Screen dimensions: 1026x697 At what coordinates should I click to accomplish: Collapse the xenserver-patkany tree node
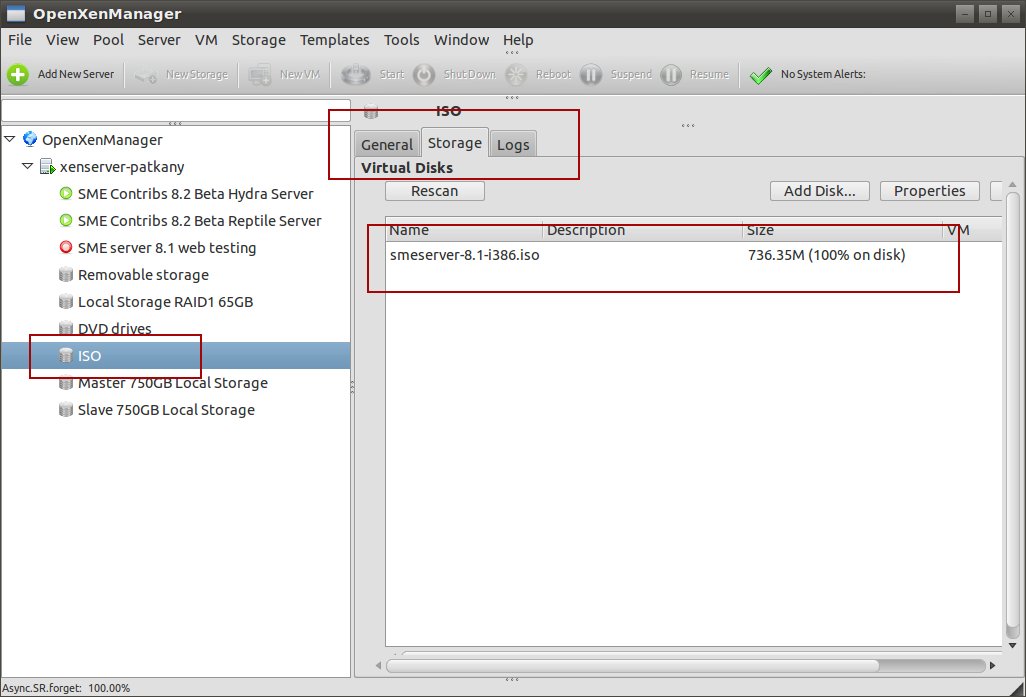point(27,166)
